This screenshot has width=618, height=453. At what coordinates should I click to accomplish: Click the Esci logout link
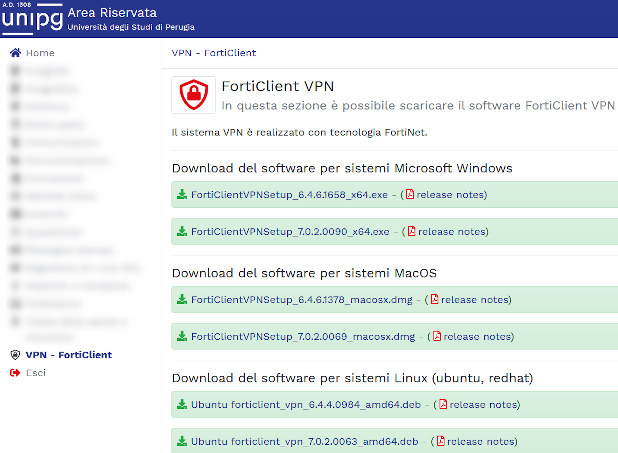[x=36, y=373]
